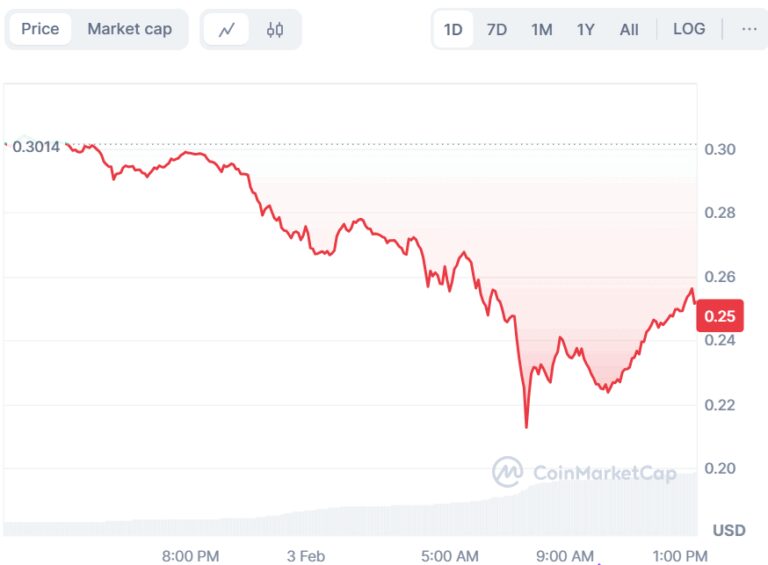Toggle LOG scale on chart
Viewport: 768px width, 565px height.
[x=689, y=29]
